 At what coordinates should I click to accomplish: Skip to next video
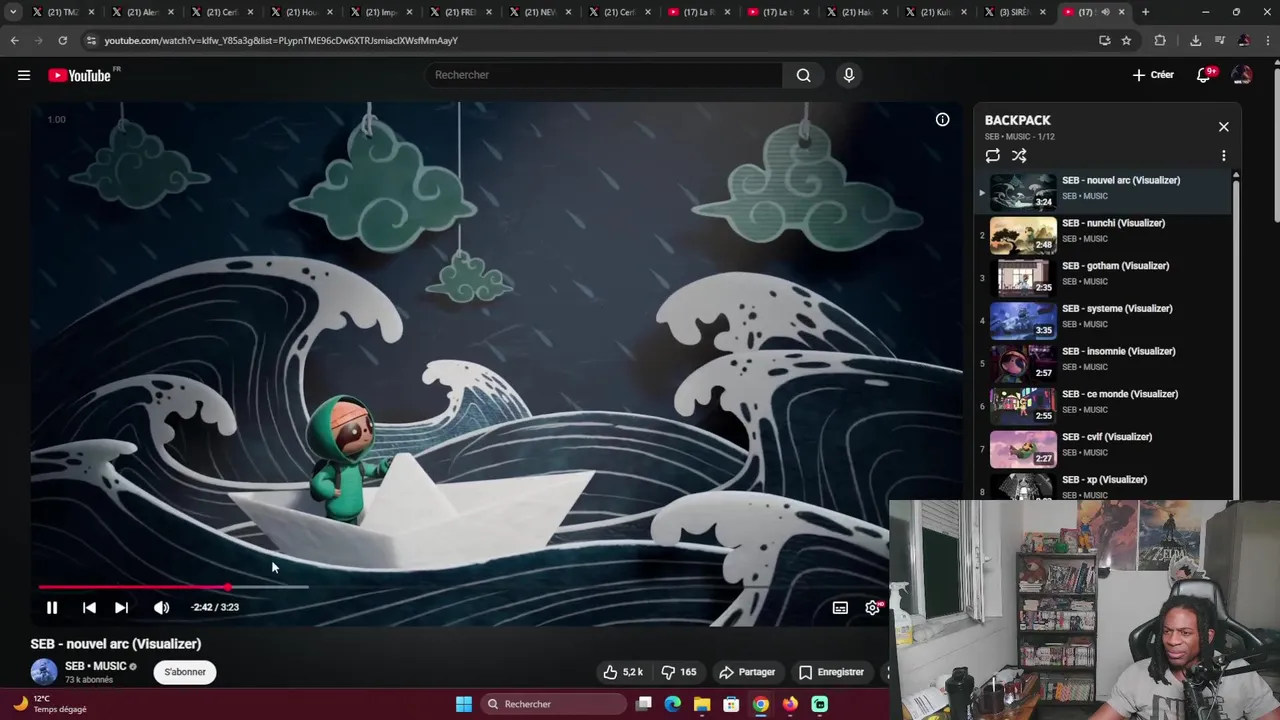point(121,607)
